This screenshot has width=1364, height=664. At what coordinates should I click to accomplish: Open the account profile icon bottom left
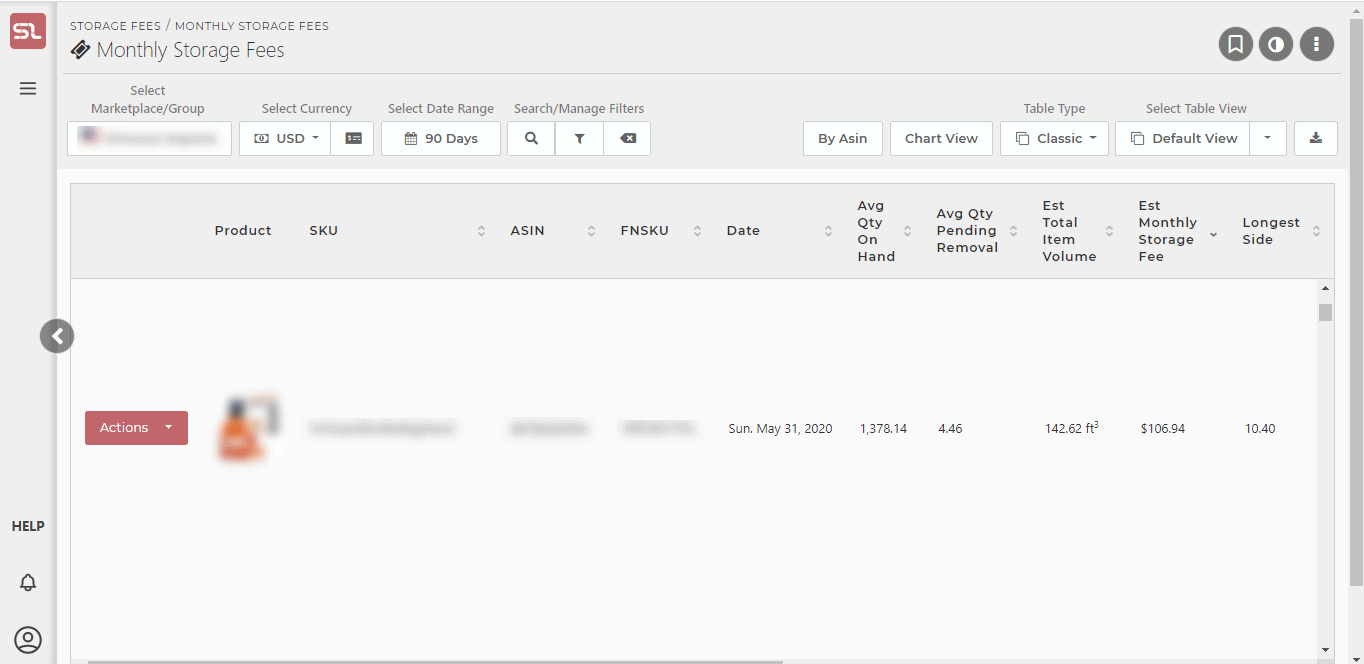pos(27,639)
